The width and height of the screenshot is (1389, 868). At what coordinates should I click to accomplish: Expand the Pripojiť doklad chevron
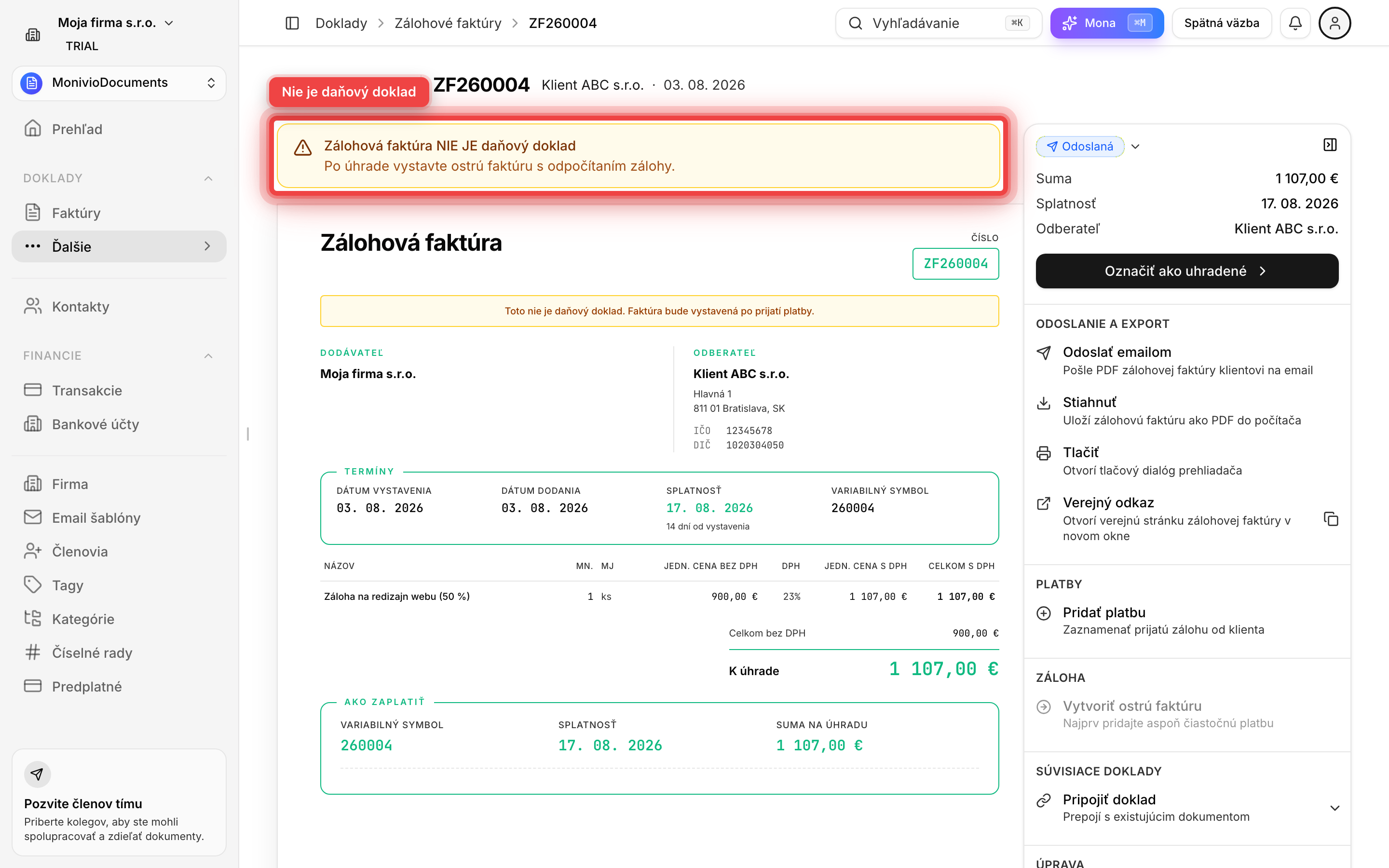pos(1335,808)
